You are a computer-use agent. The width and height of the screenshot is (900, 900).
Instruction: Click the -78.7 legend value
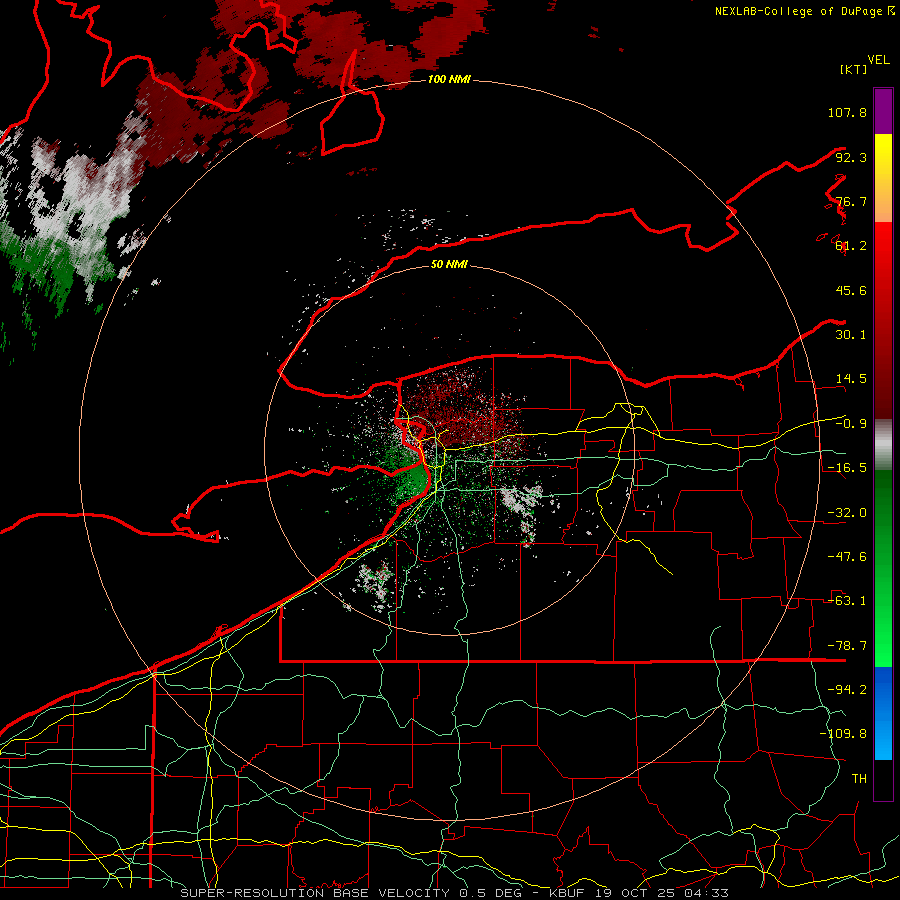click(847, 646)
